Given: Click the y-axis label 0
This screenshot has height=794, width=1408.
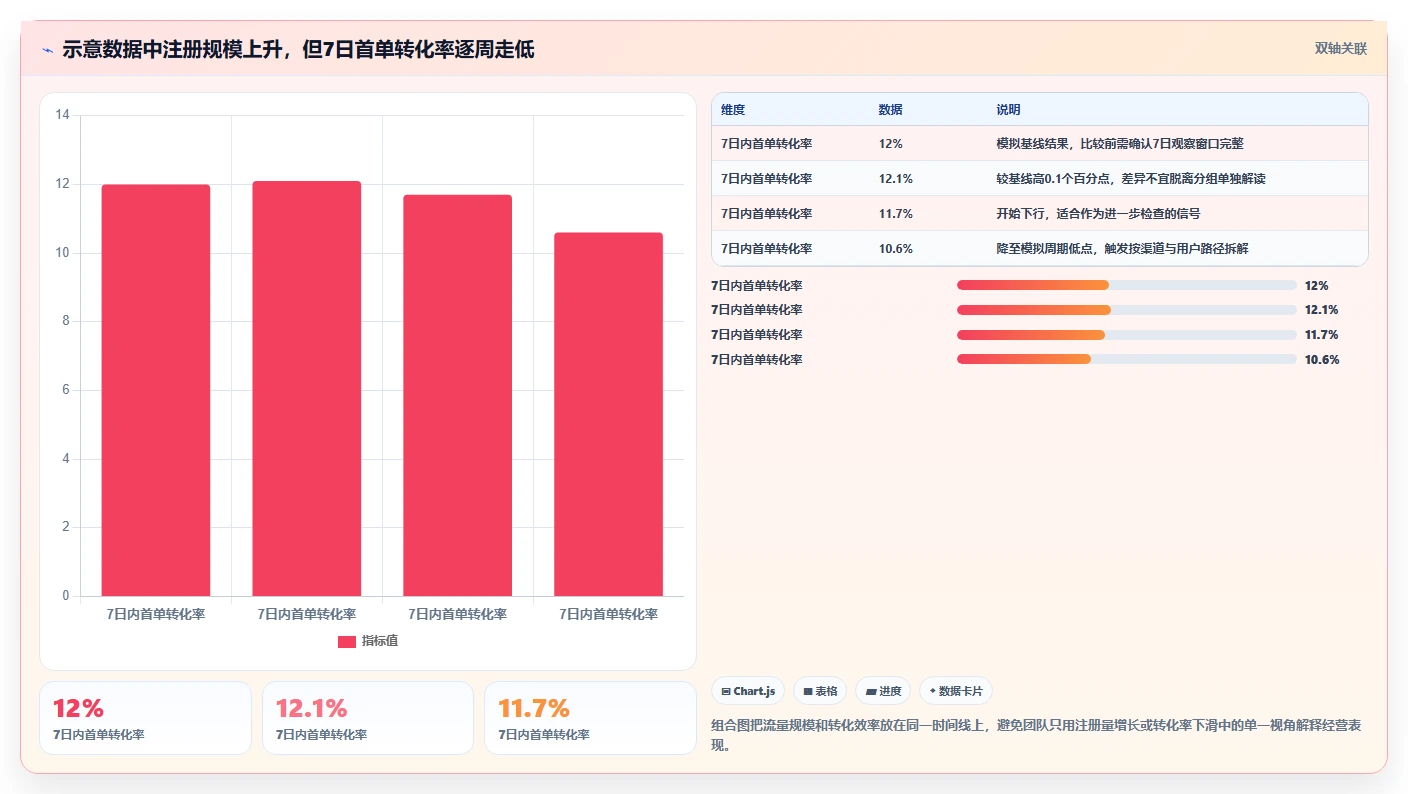Looking at the screenshot, I should 66,597.
